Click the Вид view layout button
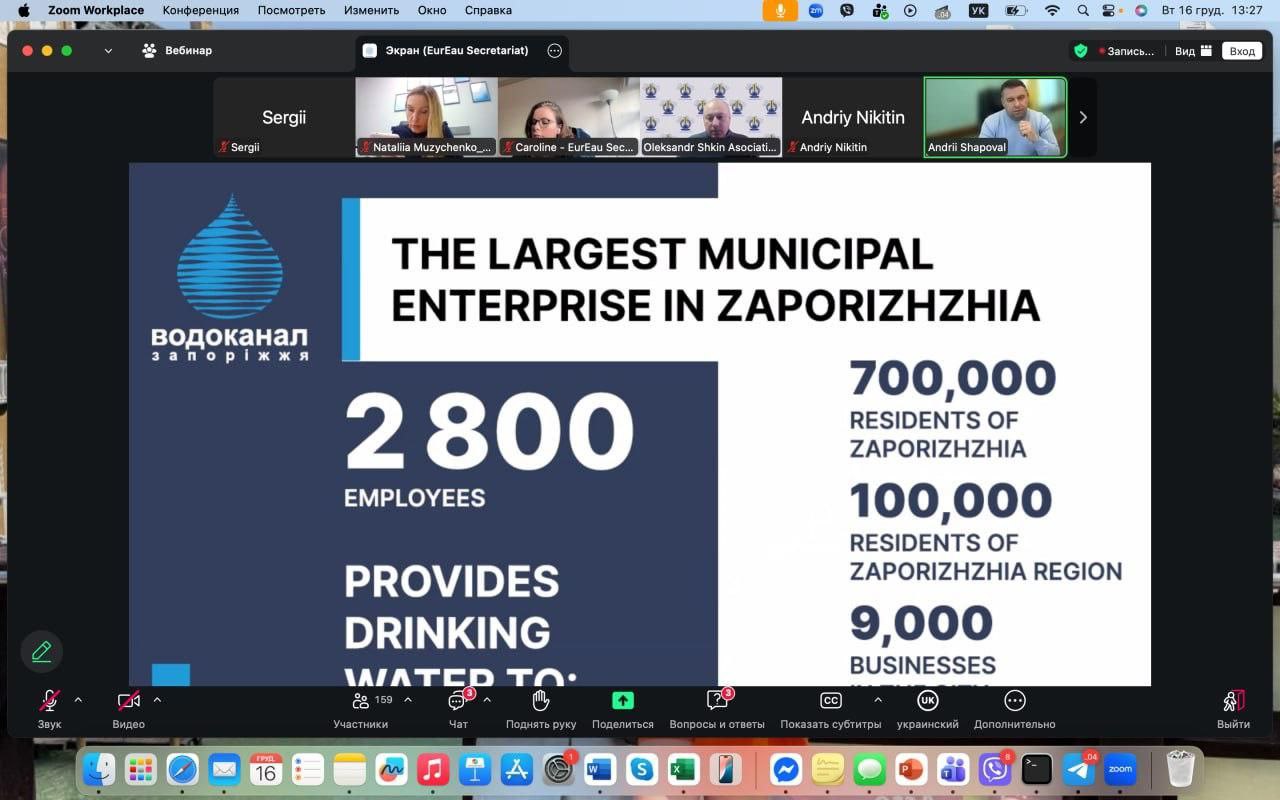1280x800 pixels. point(1193,51)
